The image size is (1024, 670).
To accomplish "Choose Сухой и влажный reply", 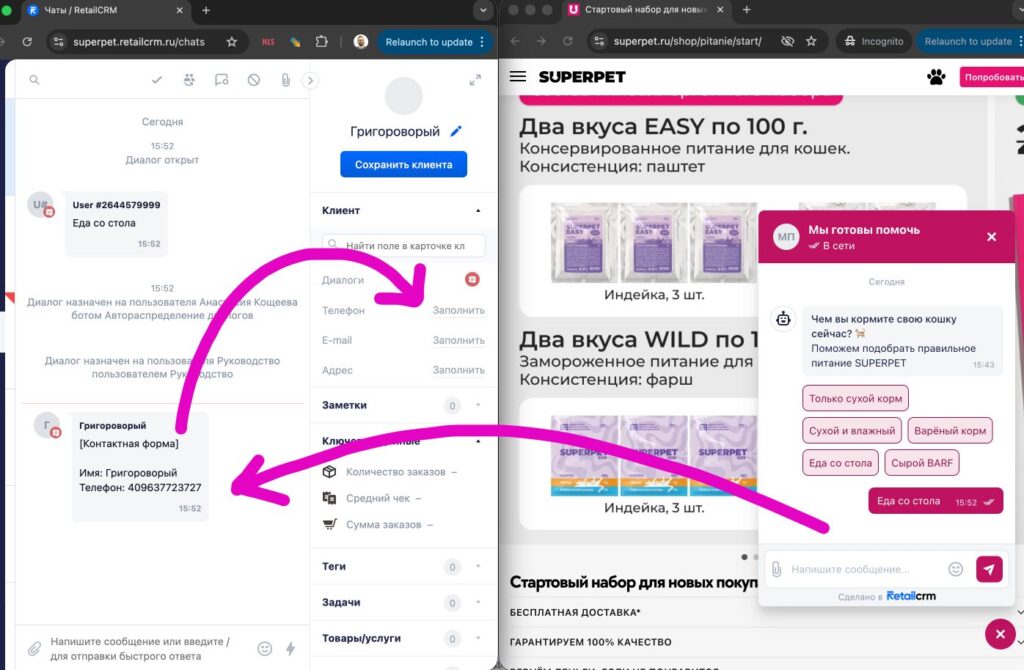I will [x=852, y=430].
